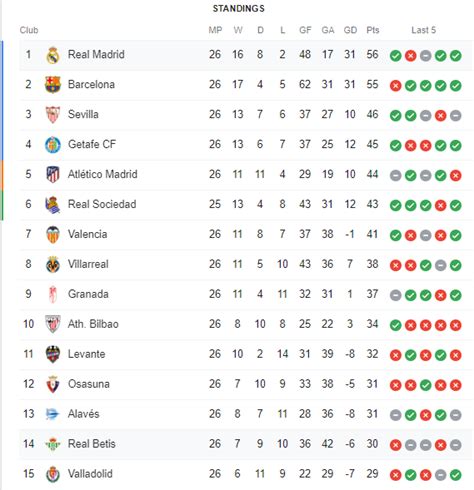Open the Valencia team name link
Viewport: 474px width, 490px height.
[88, 234]
